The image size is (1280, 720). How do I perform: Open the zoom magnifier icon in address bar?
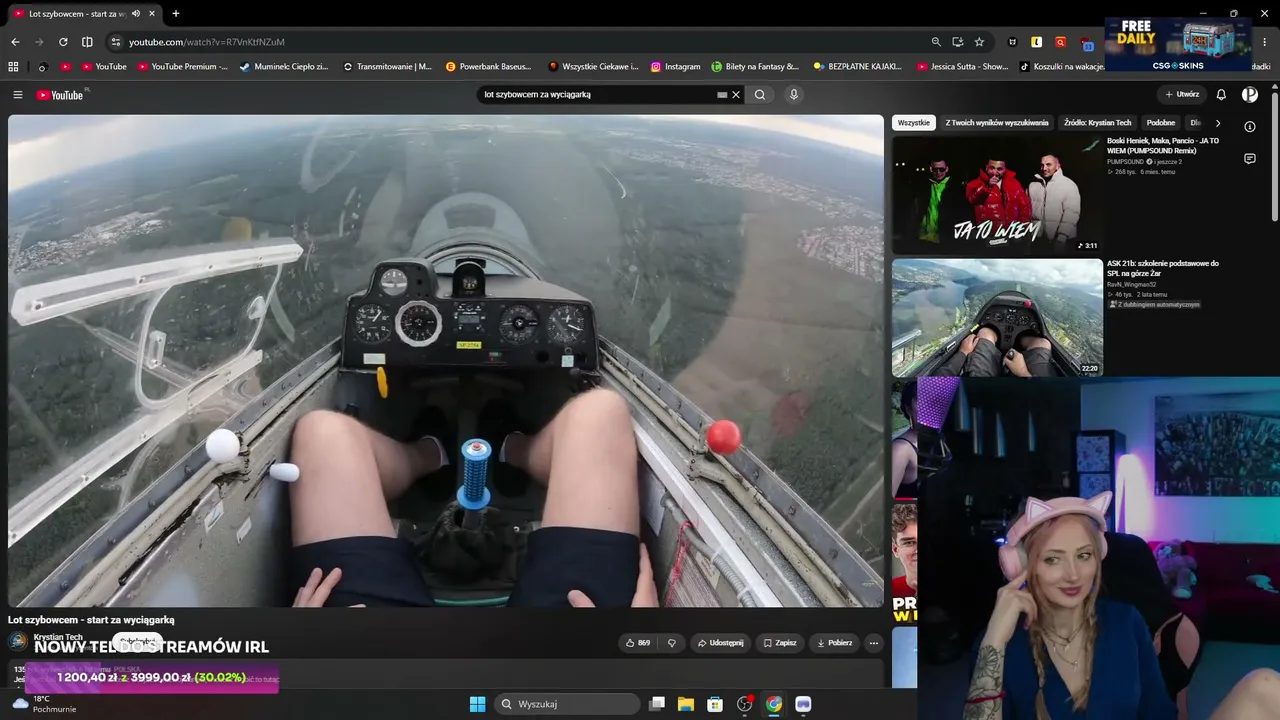click(x=936, y=42)
